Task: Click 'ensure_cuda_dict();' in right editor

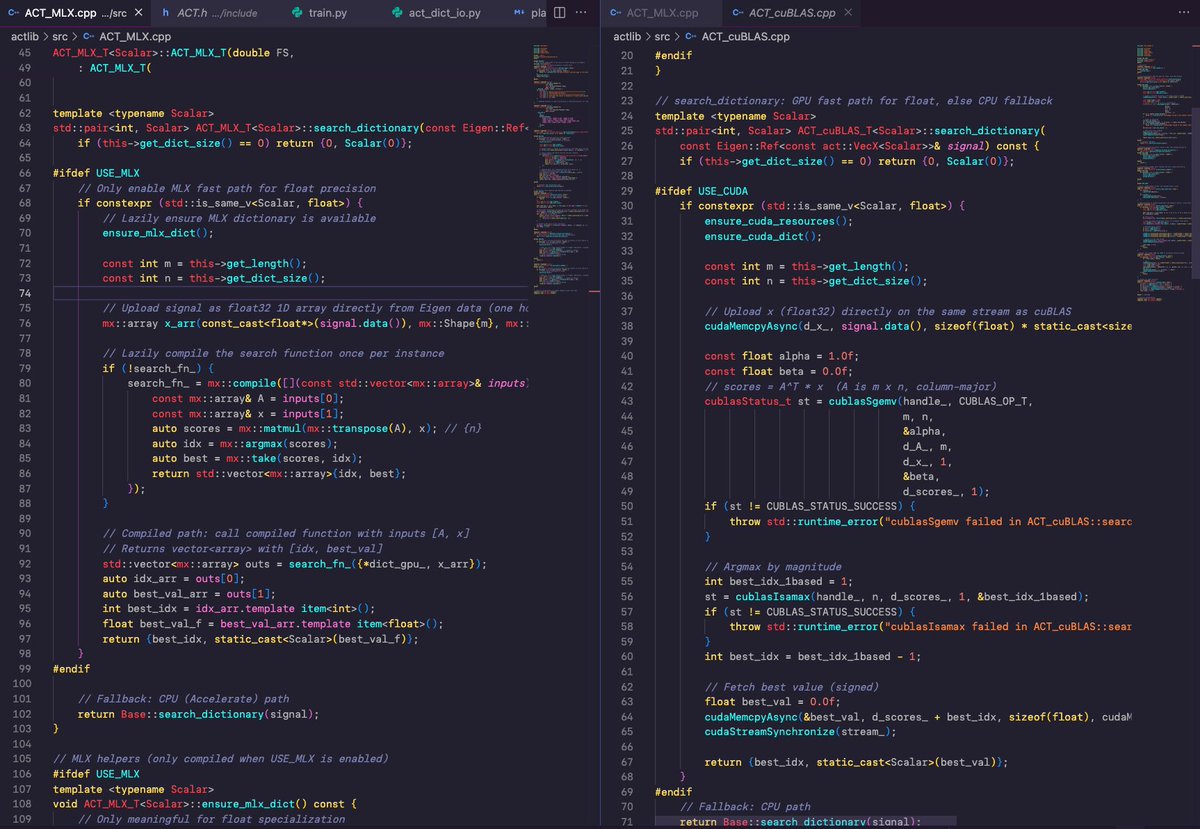Action: coord(762,237)
